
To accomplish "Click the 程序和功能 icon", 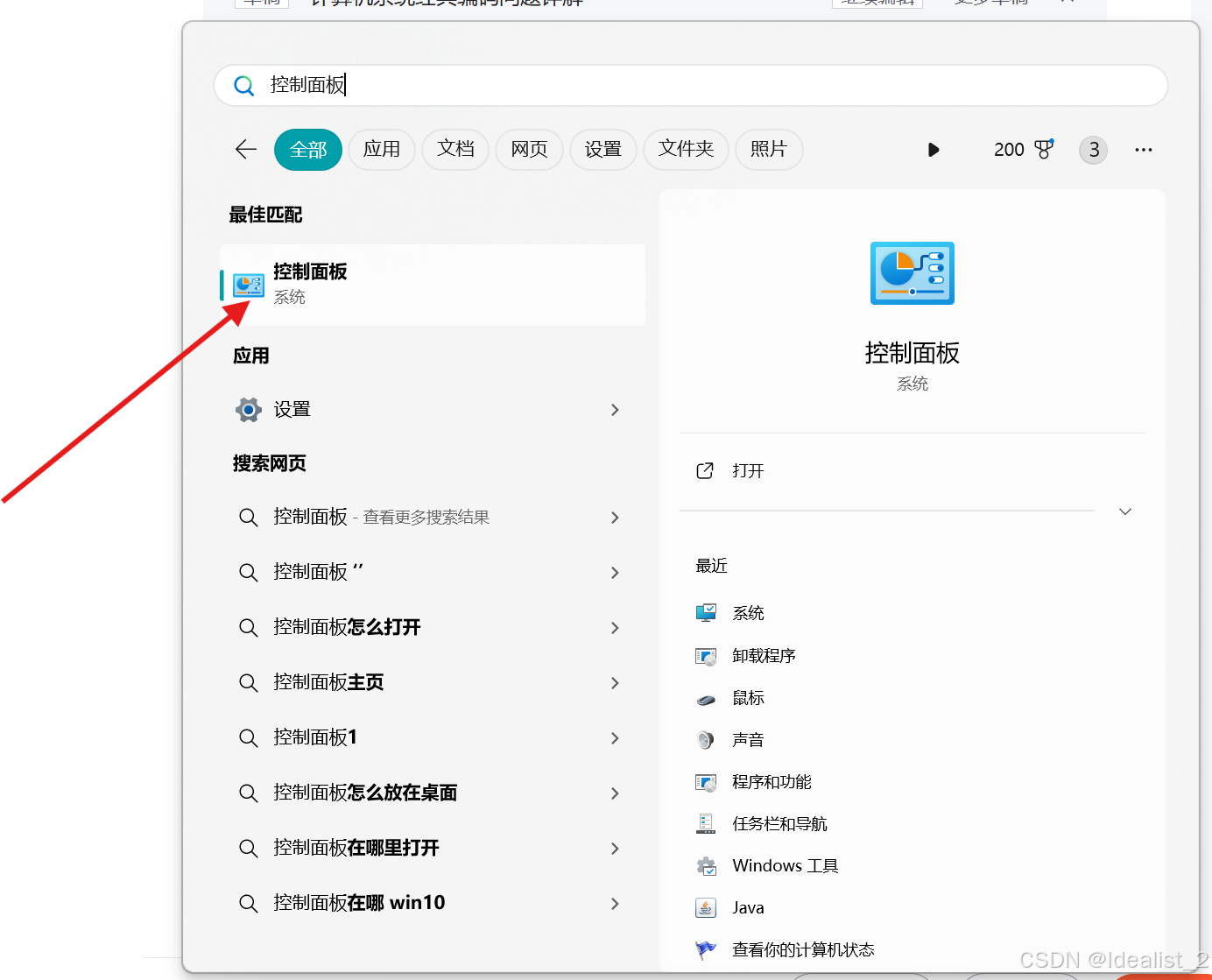I will (x=706, y=782).
